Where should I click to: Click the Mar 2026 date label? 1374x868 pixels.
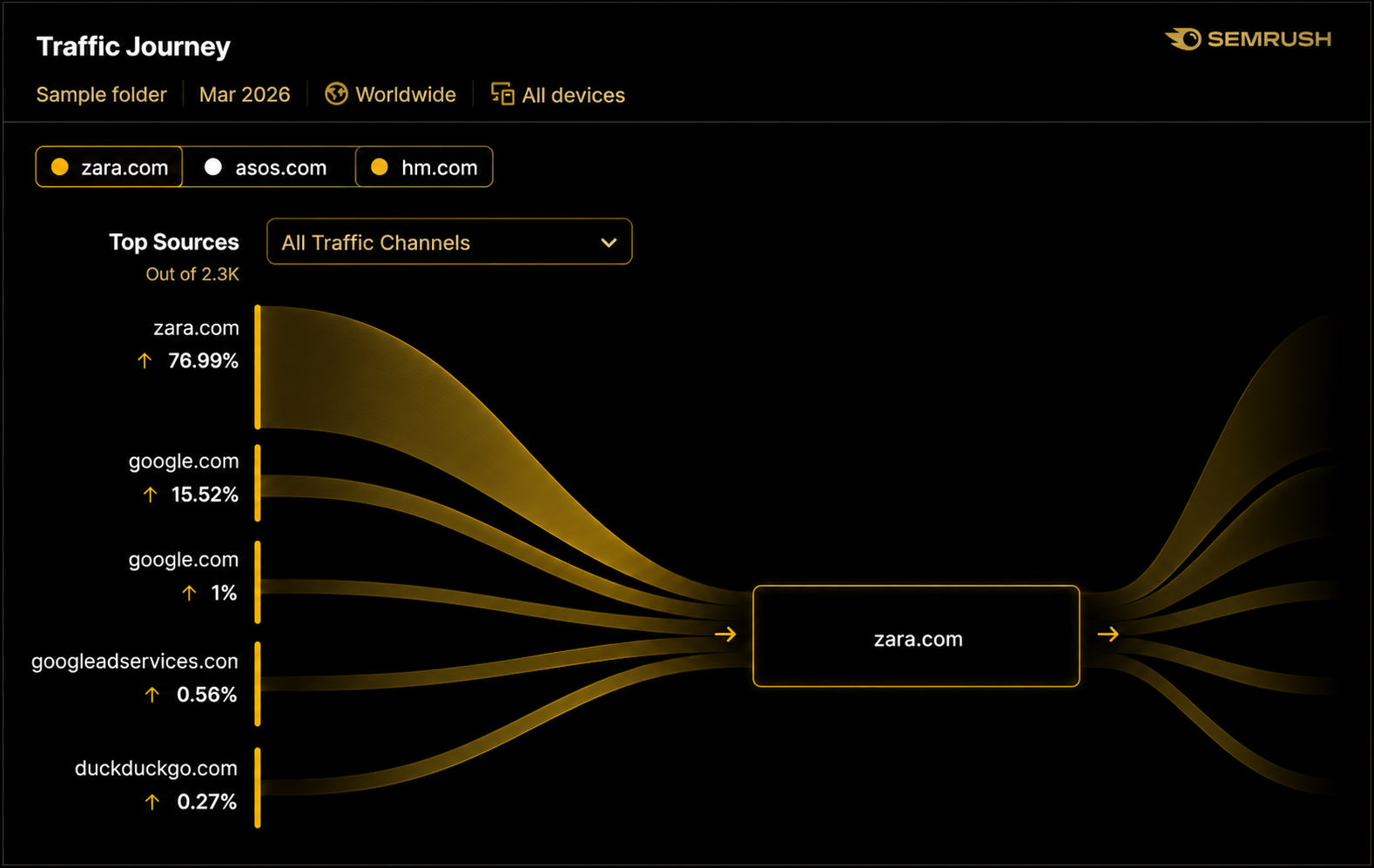coord(245,94)
